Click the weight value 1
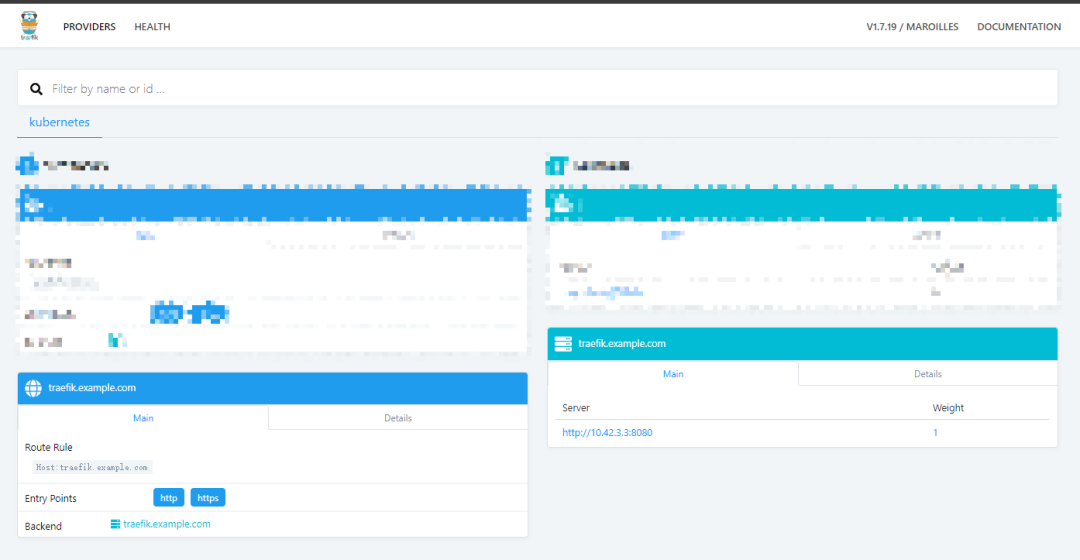 tap(935, 433)
